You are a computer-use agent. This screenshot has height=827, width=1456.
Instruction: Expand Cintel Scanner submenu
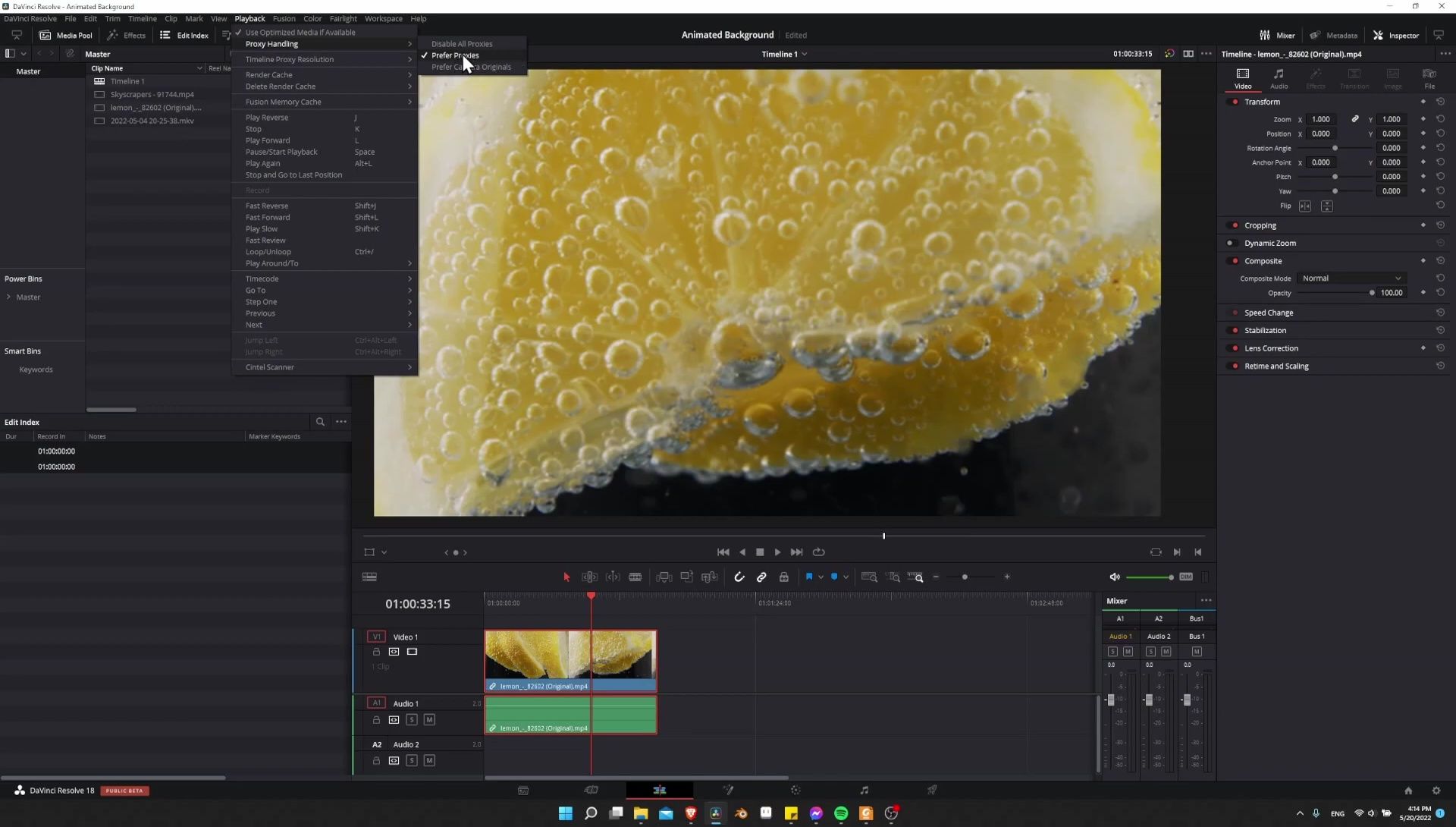(x=325, y=367)
